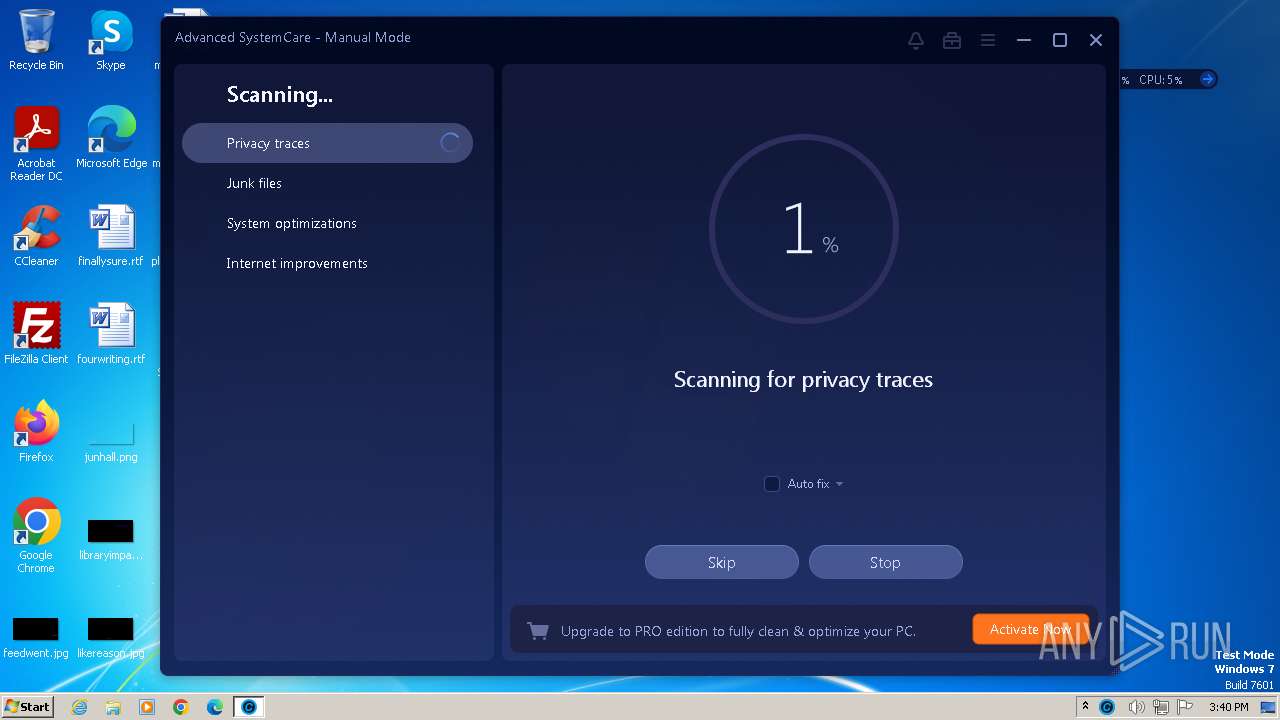Open the Windows Start menu

27,707
